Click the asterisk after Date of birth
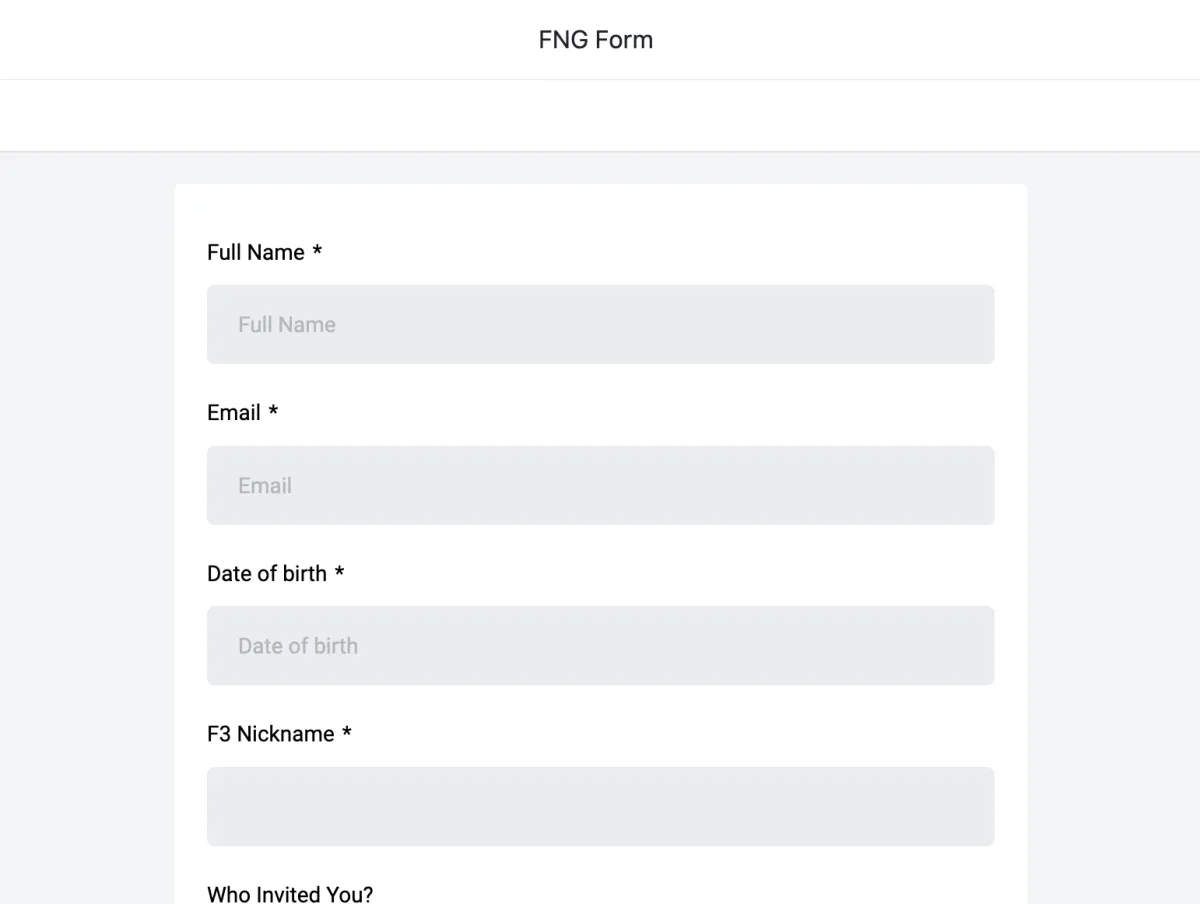 pyautogui.click(x=339, y=575)
